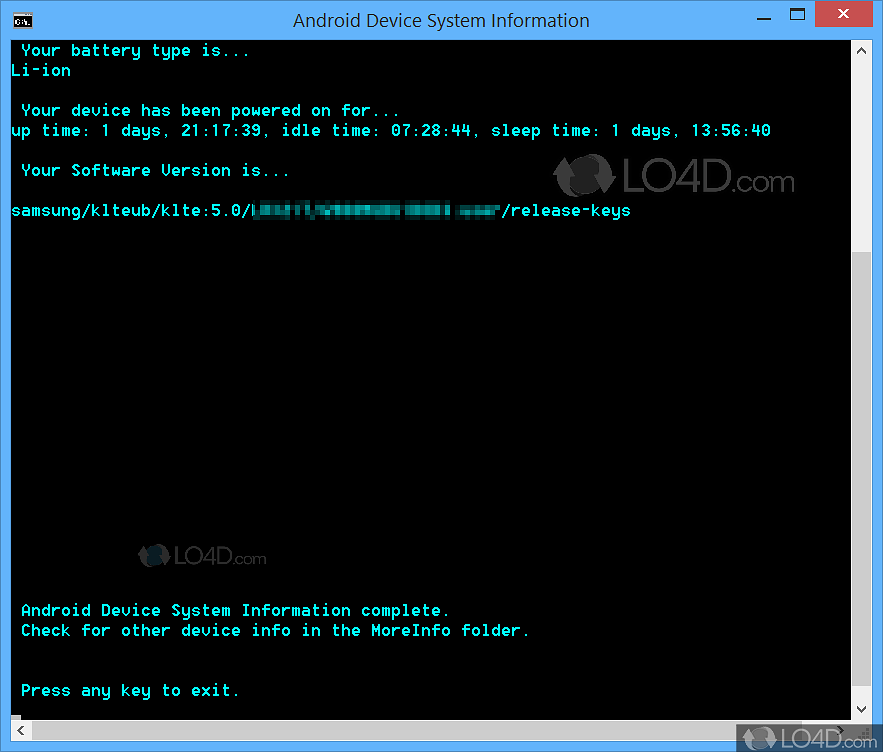The height and width of the screenshot is (752, 883).
Task: Close the console window
Action: coord(843,15)
